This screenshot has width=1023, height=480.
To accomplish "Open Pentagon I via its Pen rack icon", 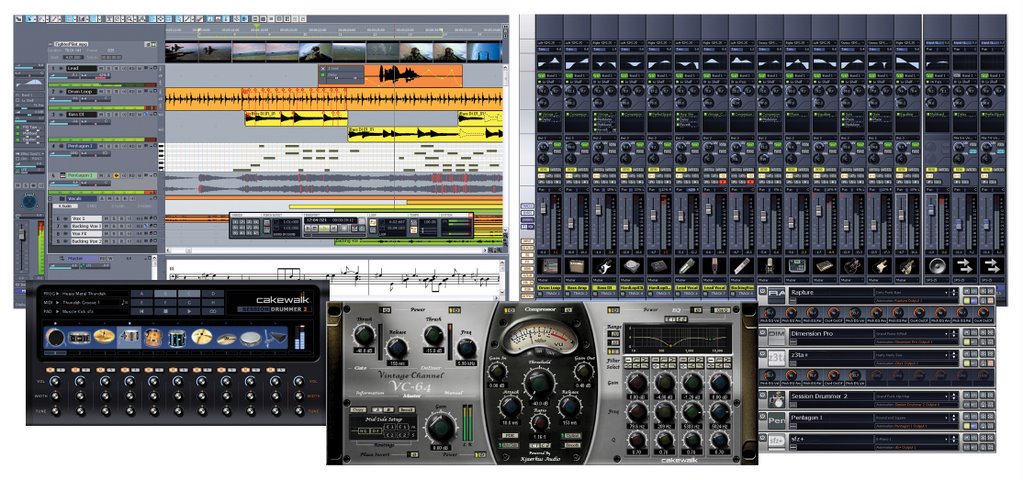I will 776,421.
